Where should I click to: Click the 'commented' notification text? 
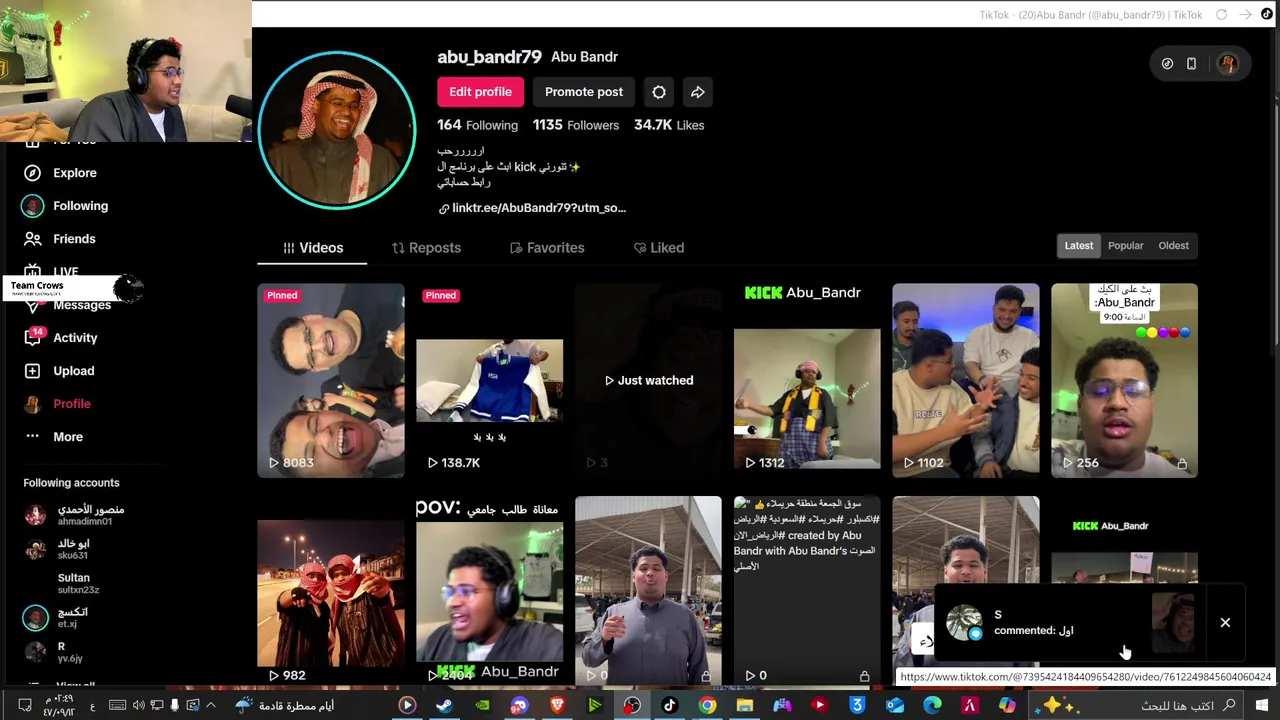click(1033, 631)
